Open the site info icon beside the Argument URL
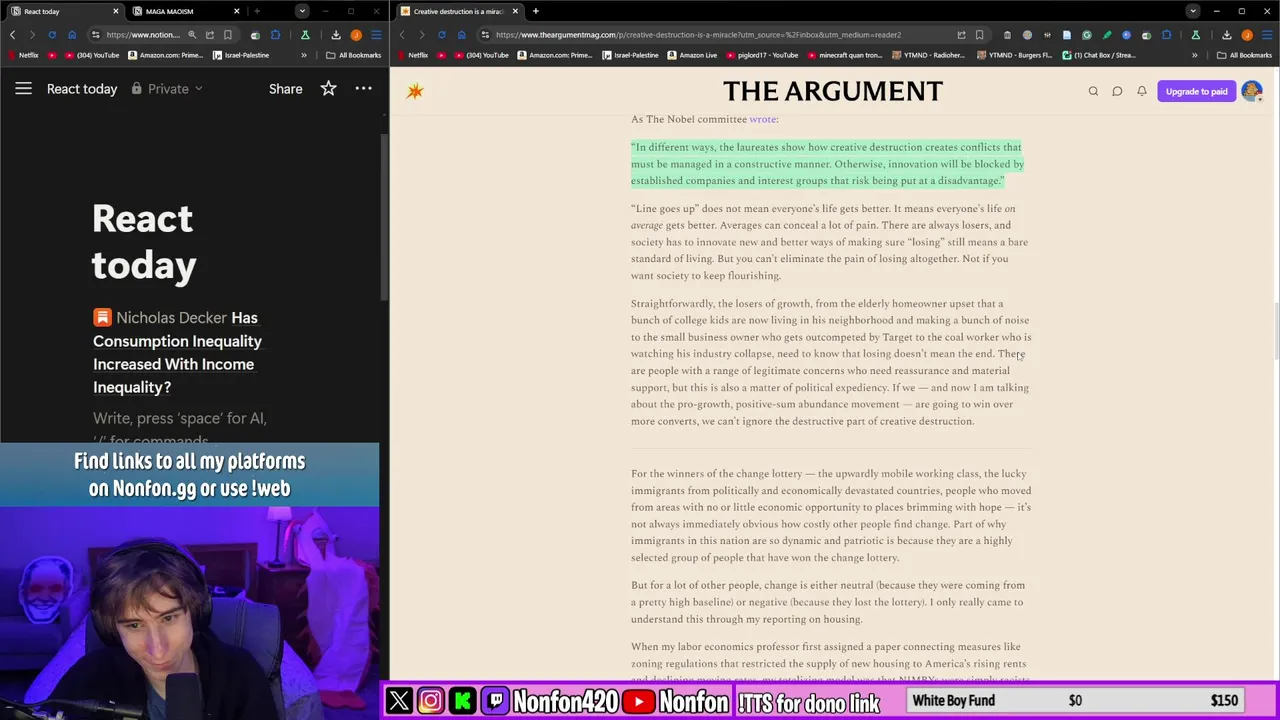 pyautogui.click(x=485, y=35)
